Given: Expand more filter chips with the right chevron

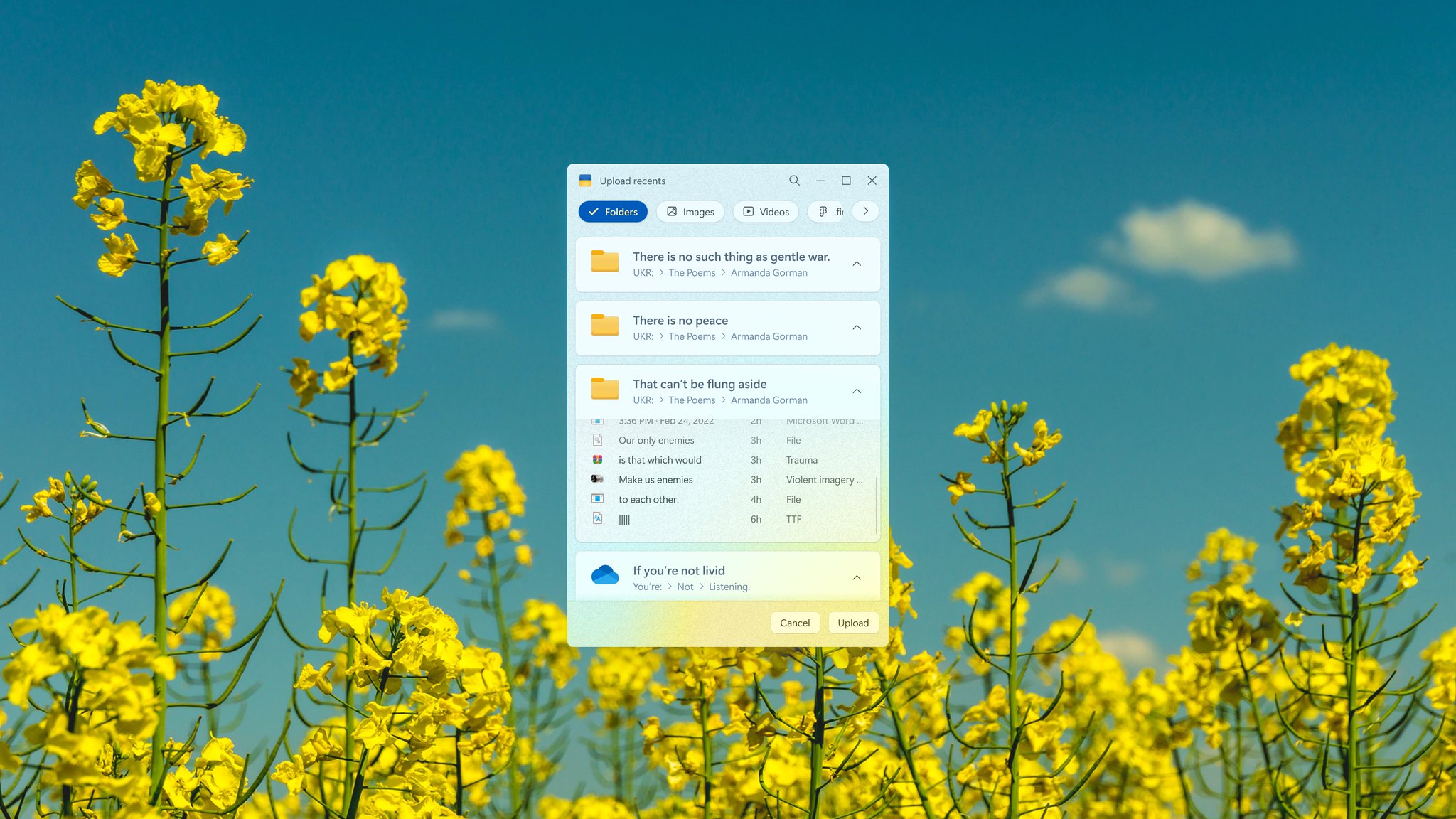Looking at the screenshot, I should [x=864, y=211].
